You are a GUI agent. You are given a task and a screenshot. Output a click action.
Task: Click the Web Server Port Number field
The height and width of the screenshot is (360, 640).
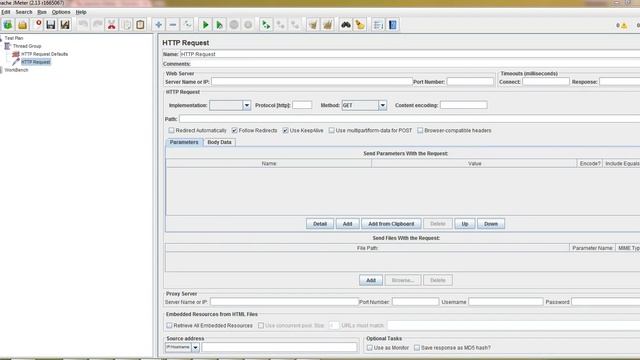pyautogui.click(x=470, y=82)
